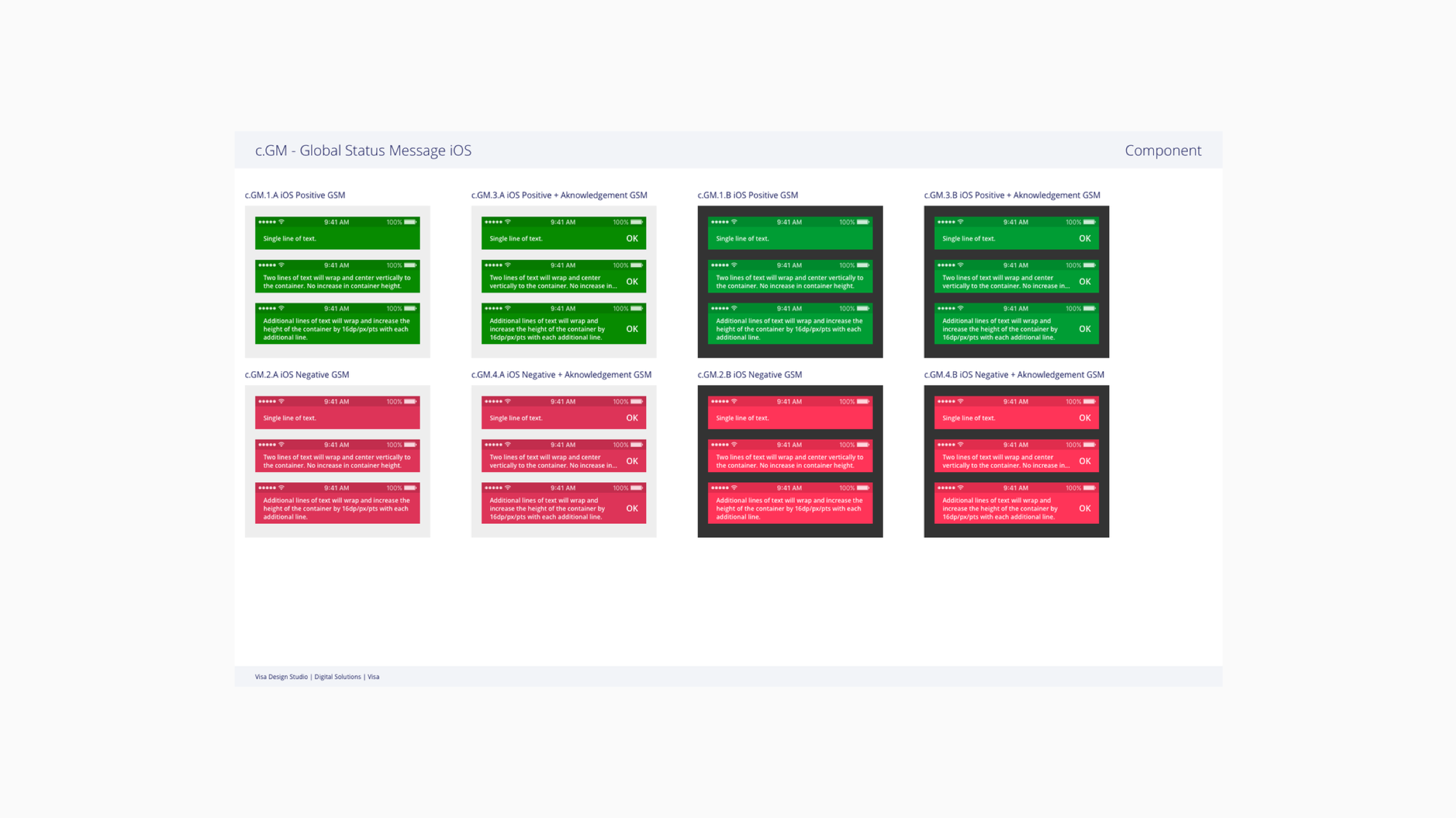Click '100%' in c.GM.1.B two-line banner
1456x818 pixels.
coord(847,266)
